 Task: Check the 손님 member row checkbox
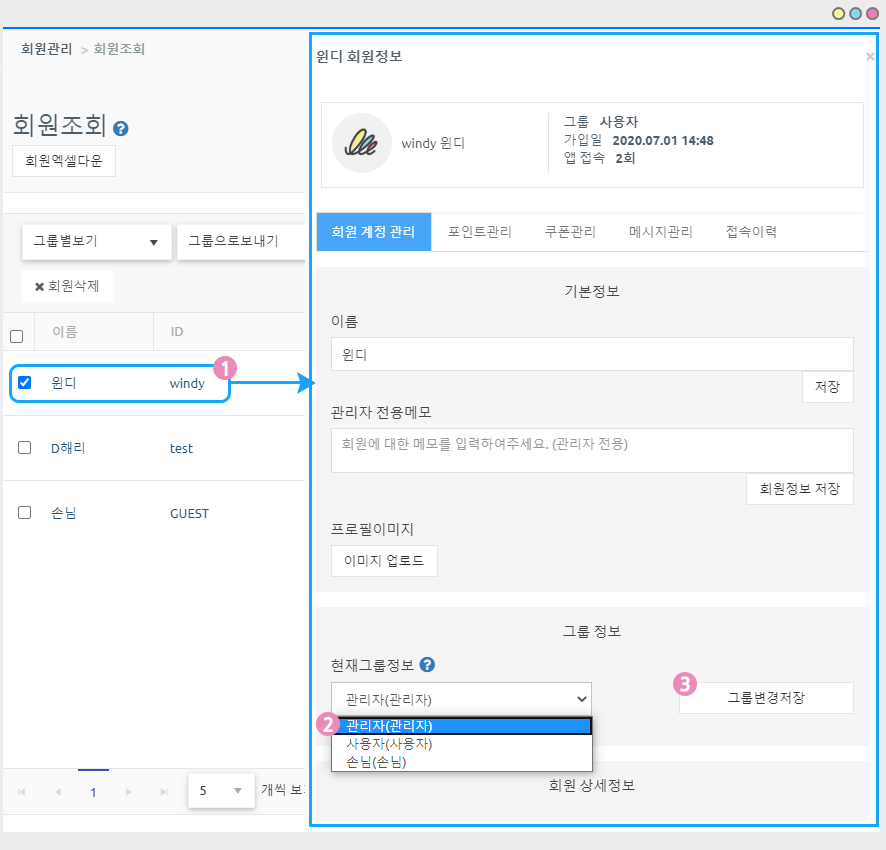25,513
